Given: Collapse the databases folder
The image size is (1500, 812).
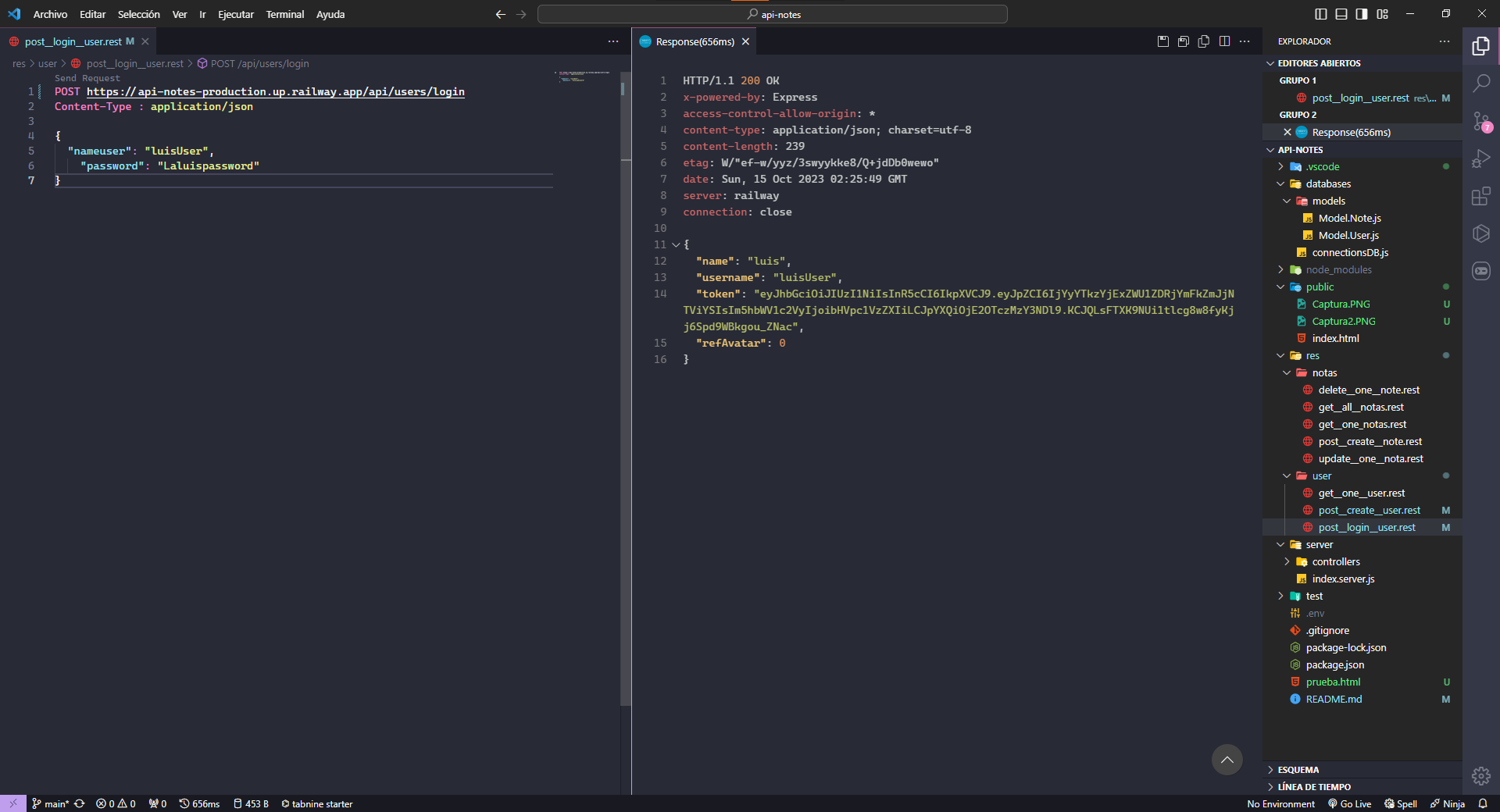Looking at the screenshot, I should 1327,183.
